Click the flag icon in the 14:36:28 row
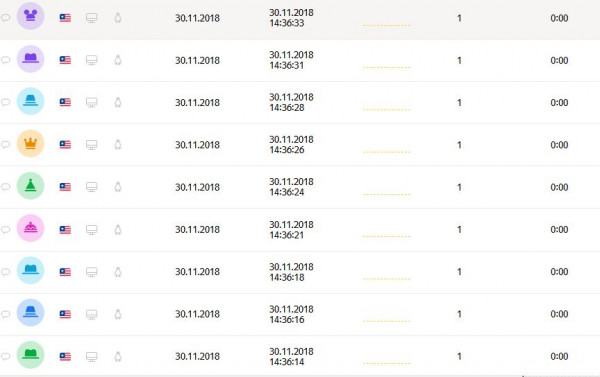 [65, 102]
